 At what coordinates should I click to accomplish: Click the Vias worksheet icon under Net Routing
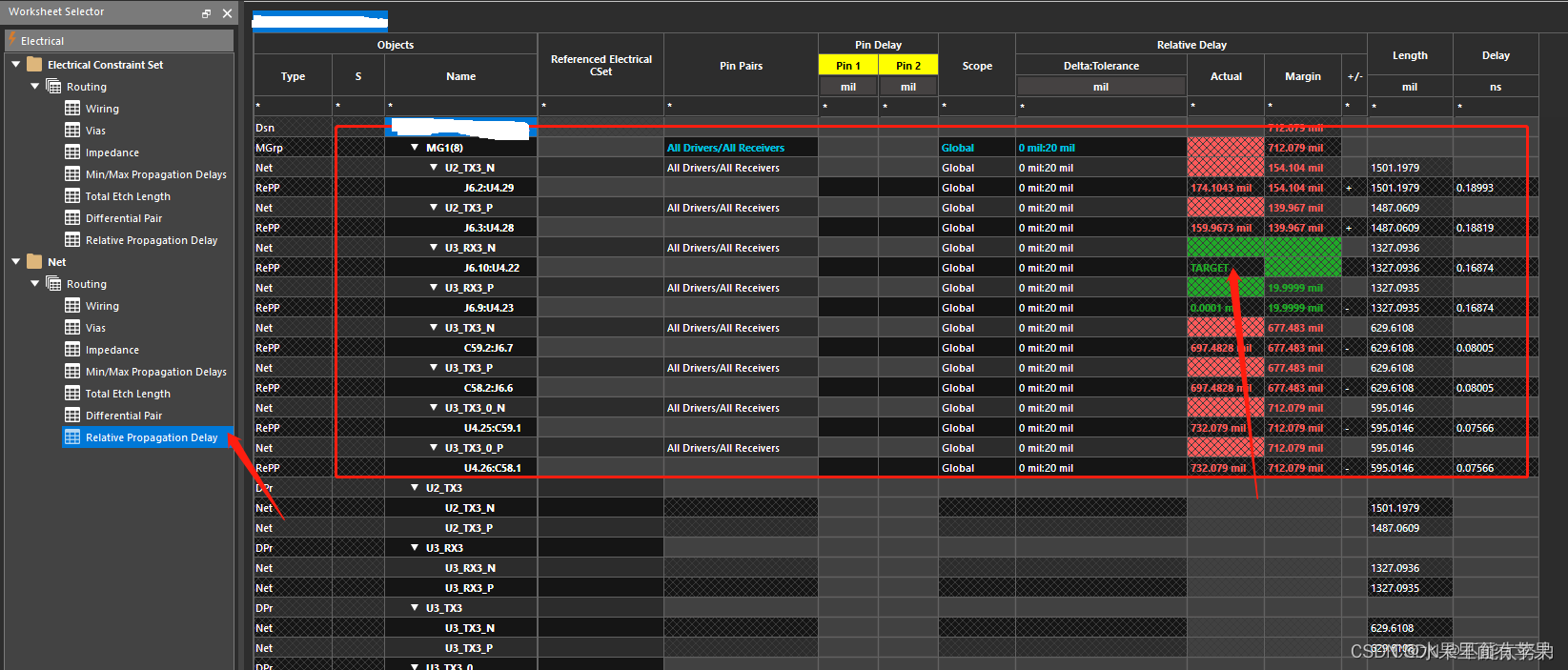[x=72, y=328]
